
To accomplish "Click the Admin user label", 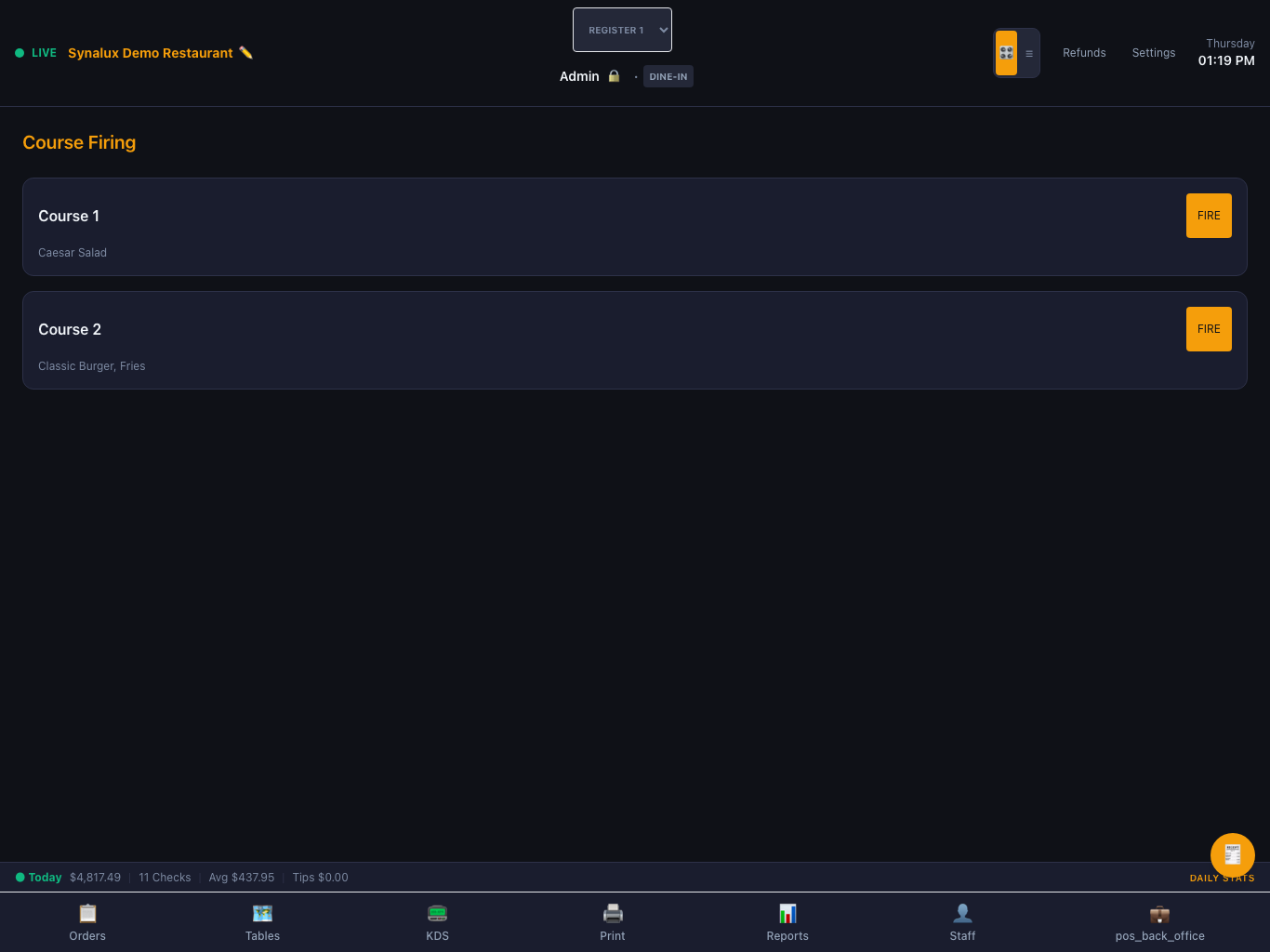I will click(x=579, y=76).
